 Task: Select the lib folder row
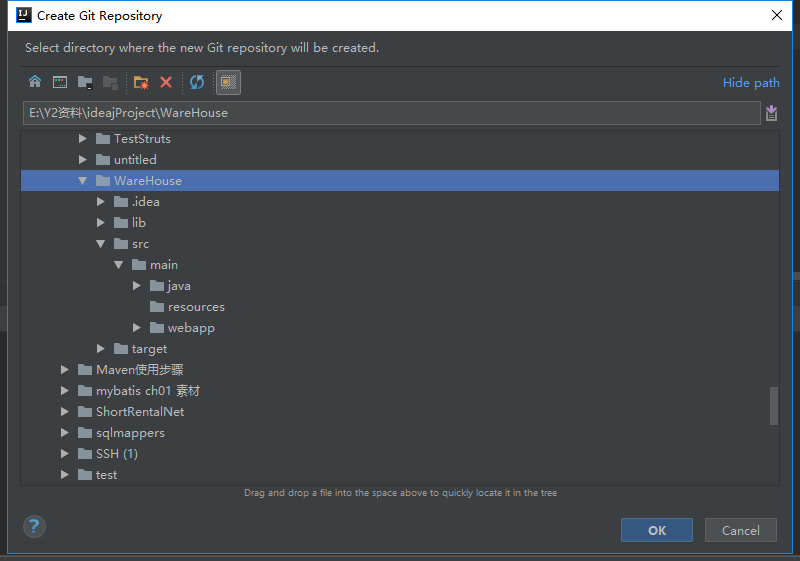click(x=399, y=223)
